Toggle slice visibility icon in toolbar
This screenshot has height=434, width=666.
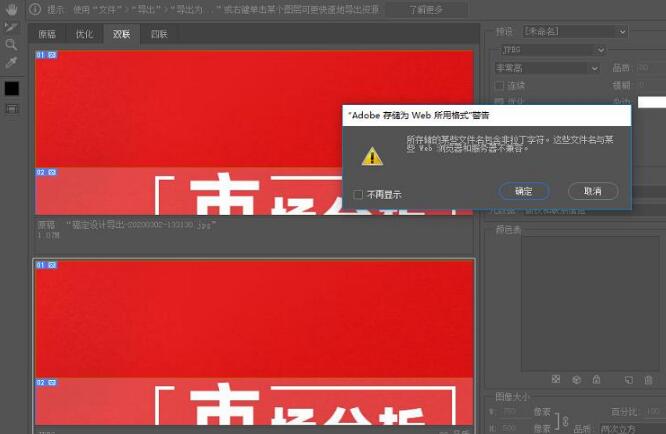(11, 108)
